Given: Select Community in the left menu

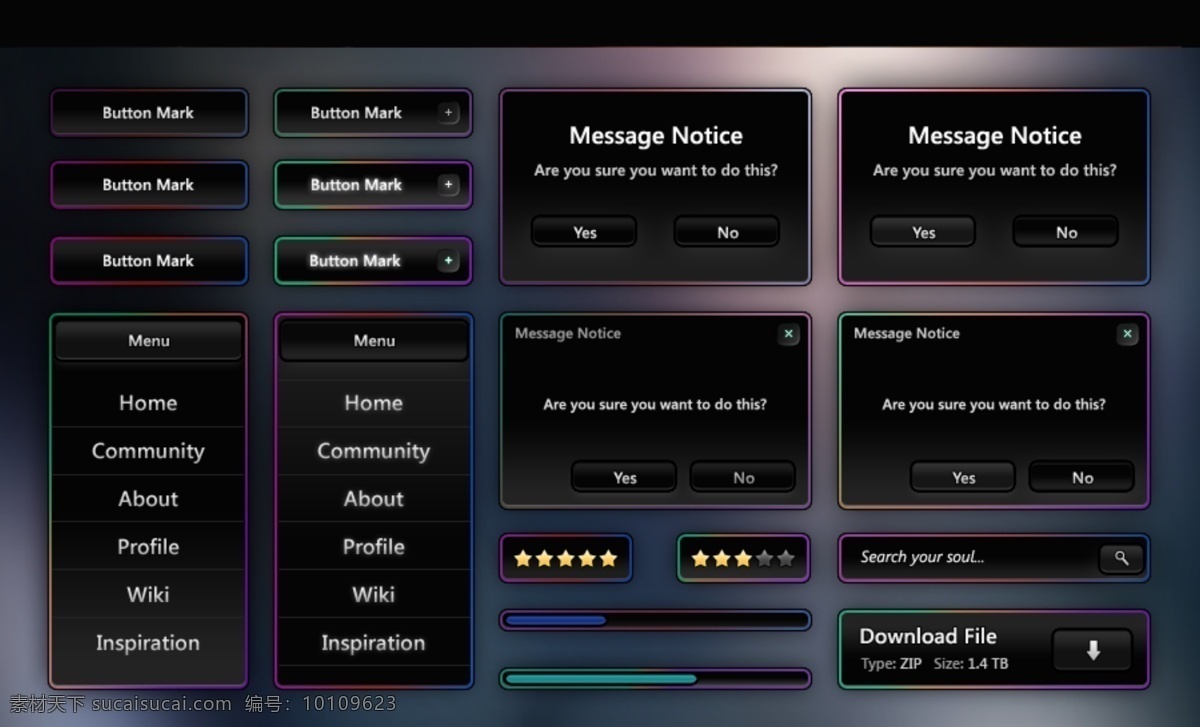Looking at the screenshot, I should (x=148, y=451).
